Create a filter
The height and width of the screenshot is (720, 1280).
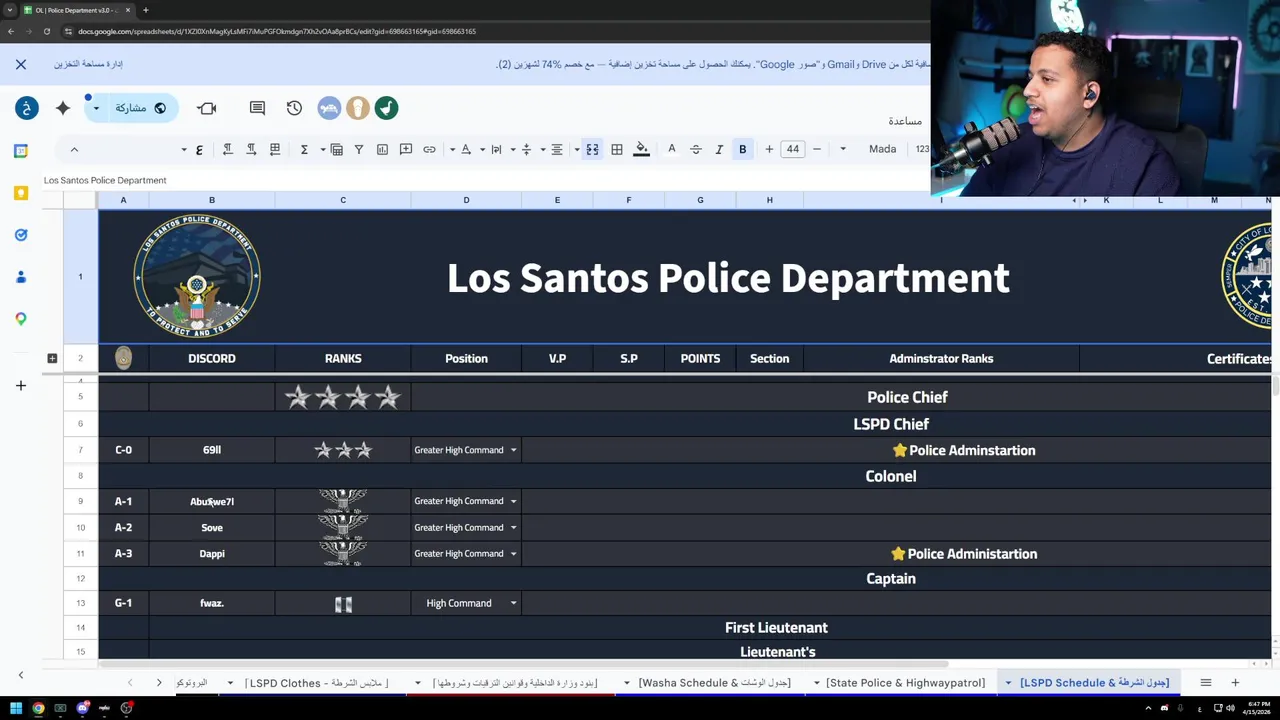(359, 149)
